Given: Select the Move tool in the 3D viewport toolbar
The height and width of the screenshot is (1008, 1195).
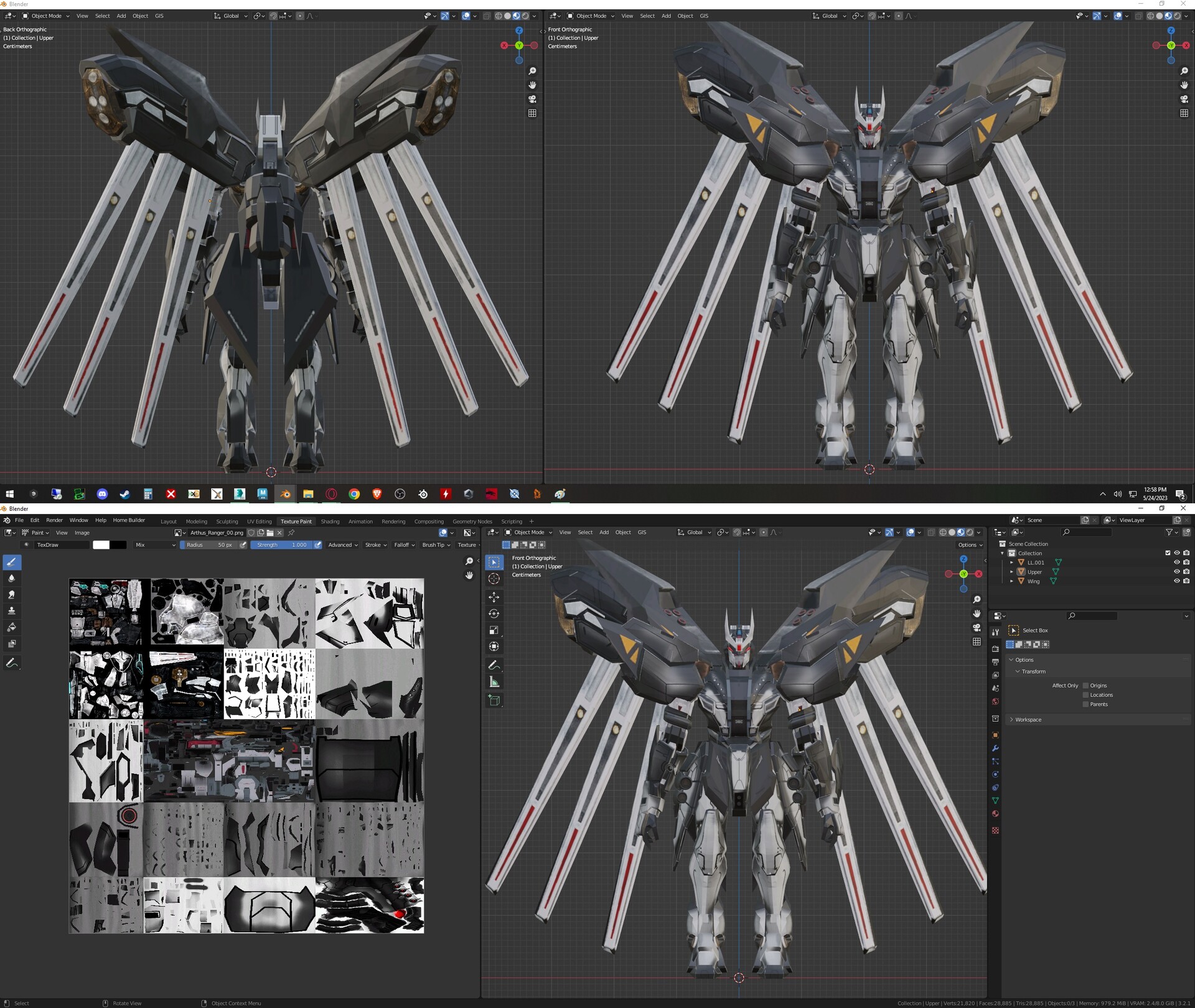Looking at the screenshot, I should tap(494, 597).
